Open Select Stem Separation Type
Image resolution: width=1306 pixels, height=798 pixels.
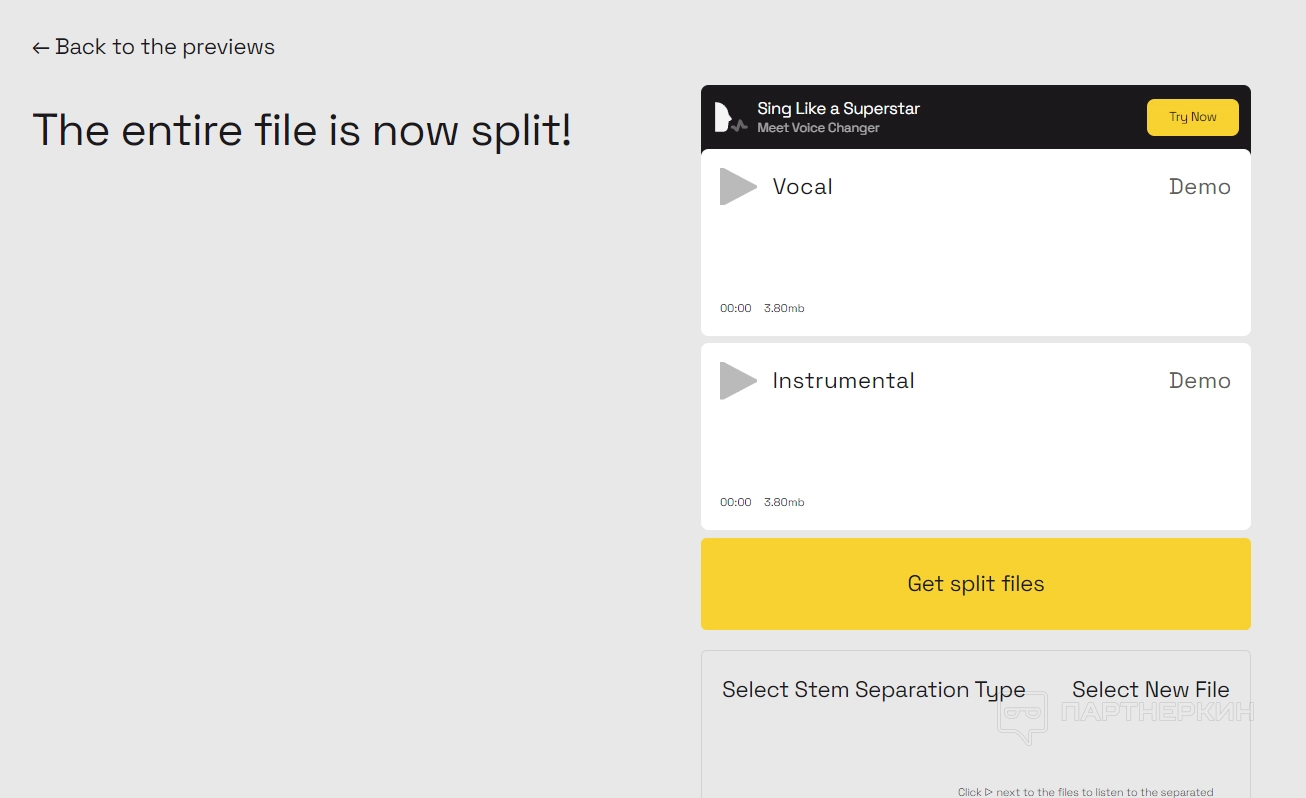(873, 690)
